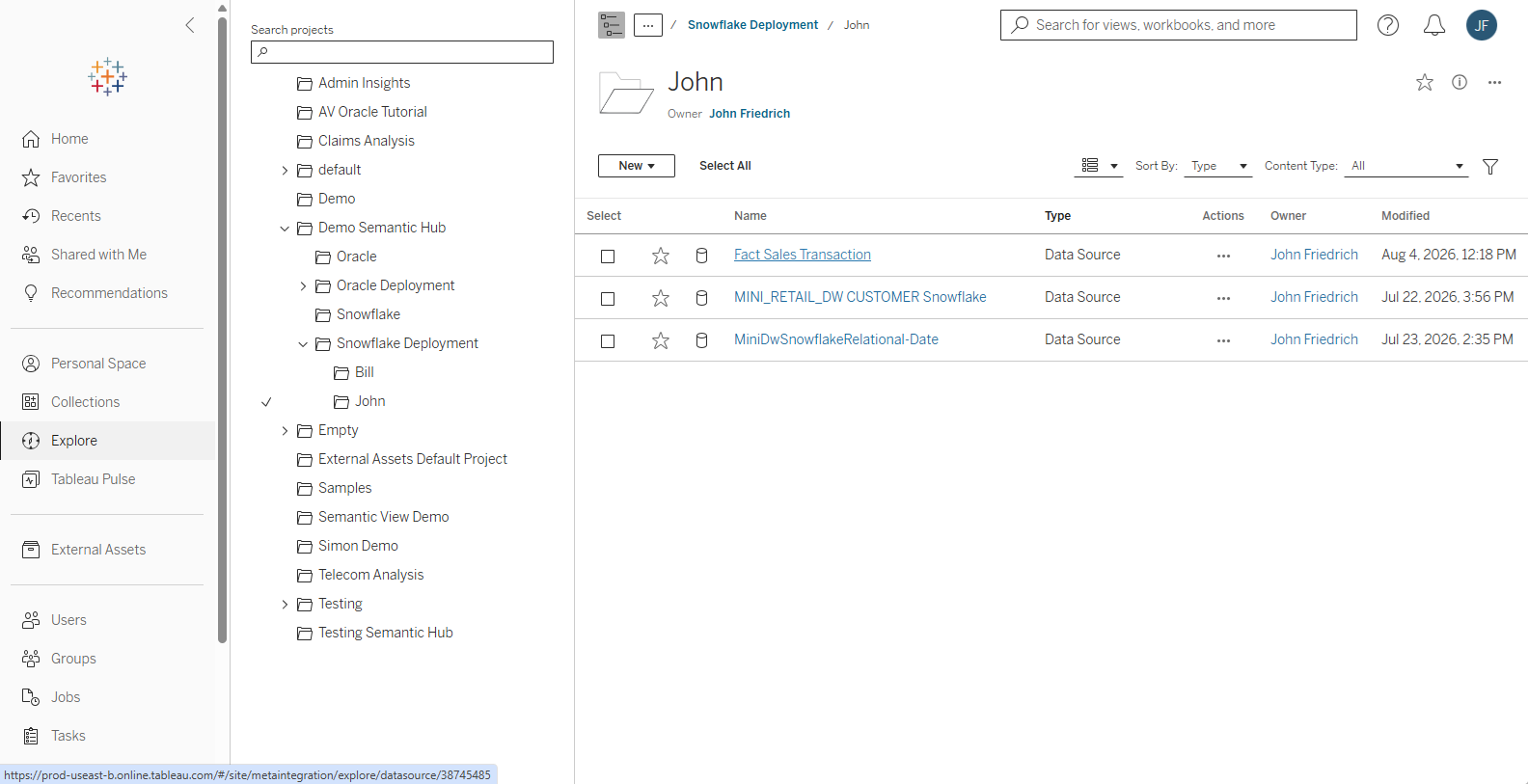Viewport: 1528px width, 784px height.
Task: Sort by the Modified column header
Action: pyautogui.click(x=1405, y=216)
